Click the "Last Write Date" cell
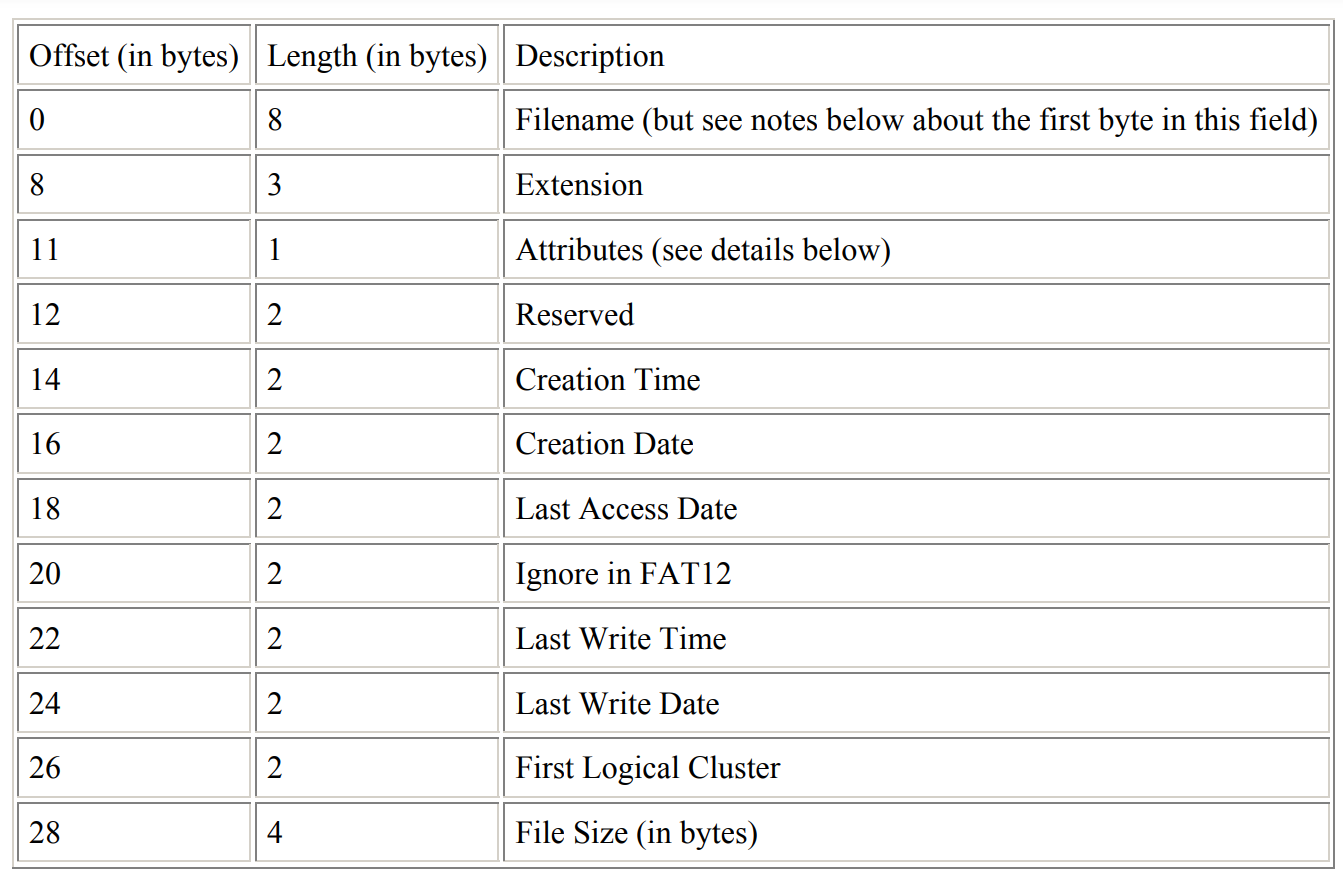 coord(617,704)
